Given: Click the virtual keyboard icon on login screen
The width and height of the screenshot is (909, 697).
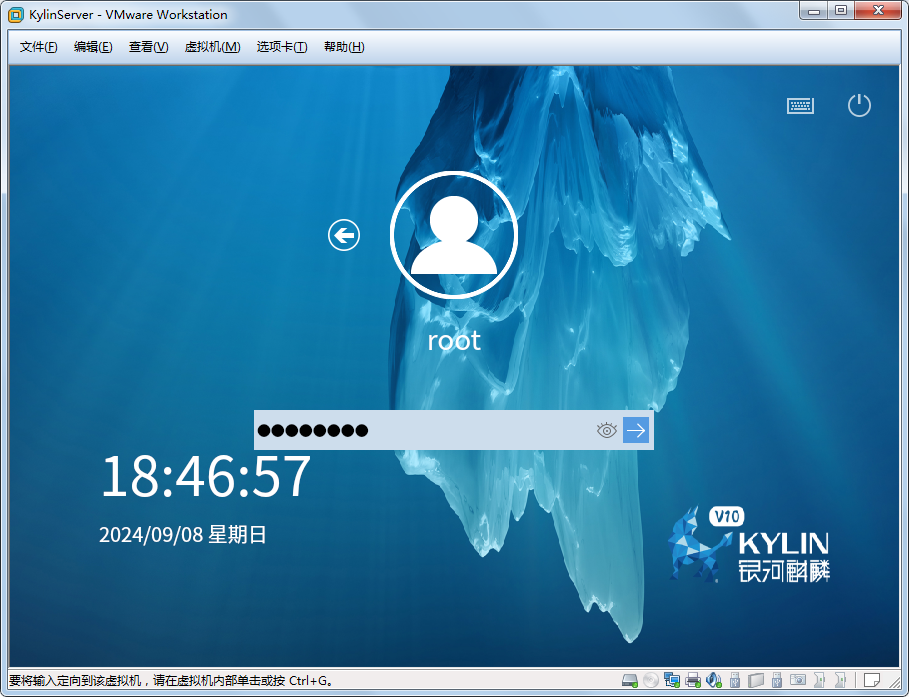Looking at the screenshot, I should (800, 105).
